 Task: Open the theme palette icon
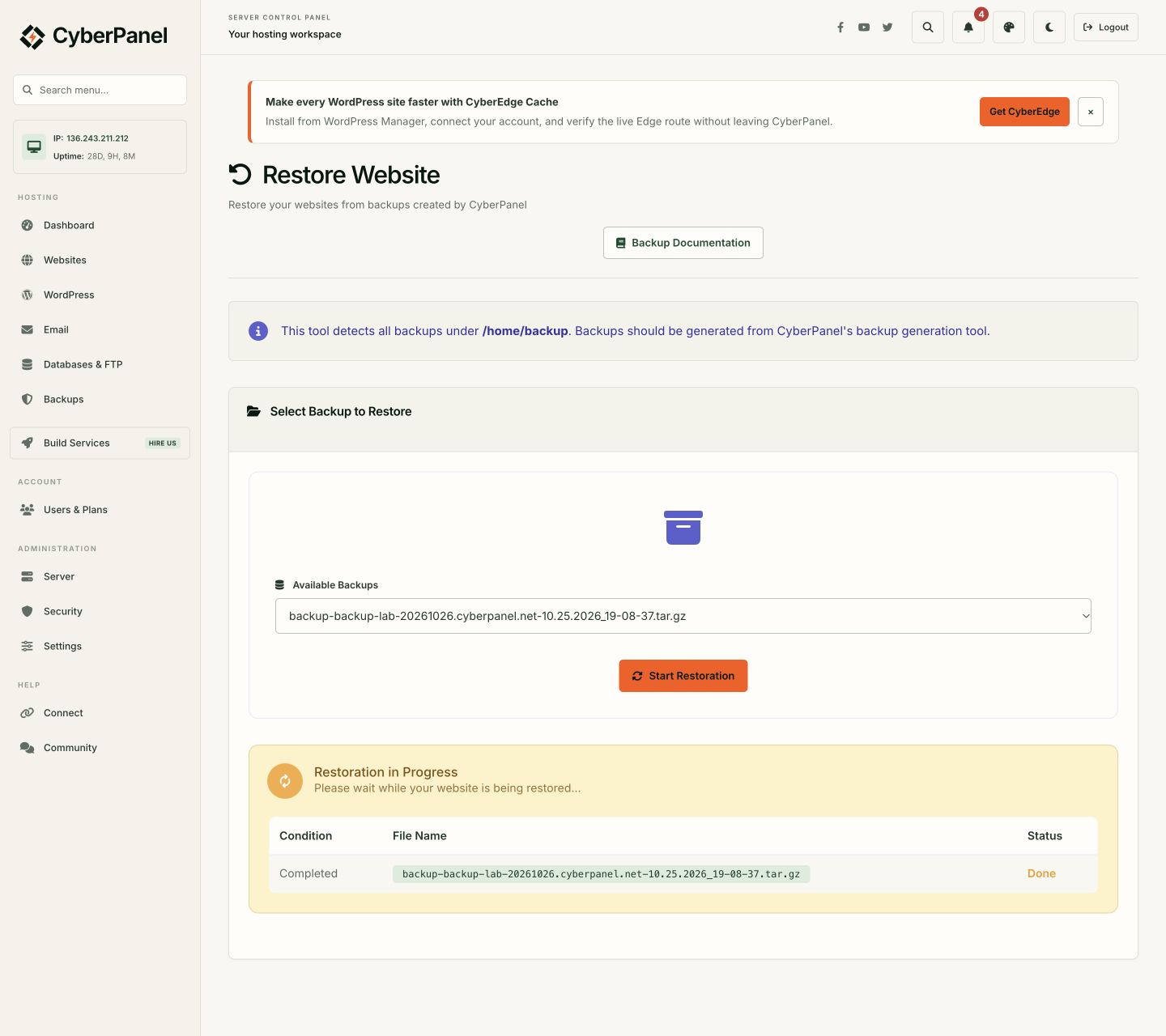tap(1009, 28)
